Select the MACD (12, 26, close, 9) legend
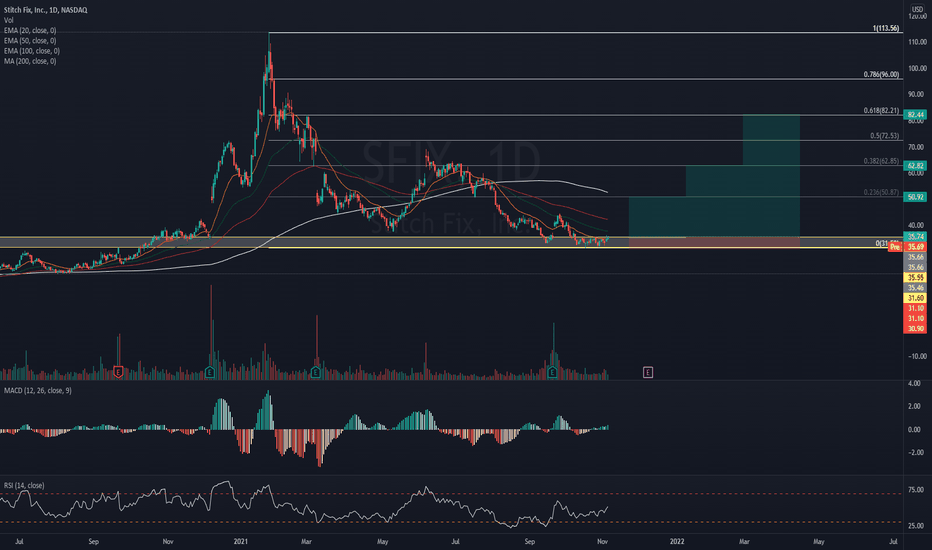The width and height of the screenshot is (932, 550). pyautogui.click(x=37, y=391)
